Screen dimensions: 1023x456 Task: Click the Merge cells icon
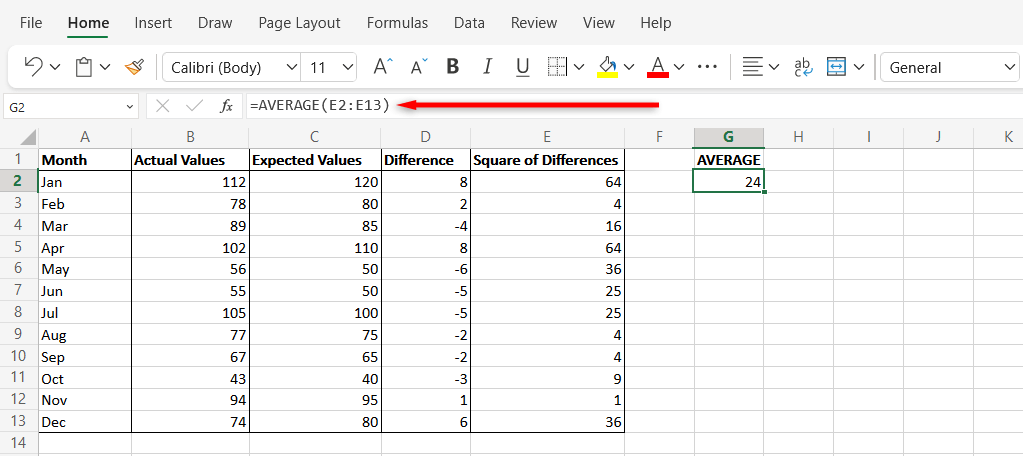(835, 67)
